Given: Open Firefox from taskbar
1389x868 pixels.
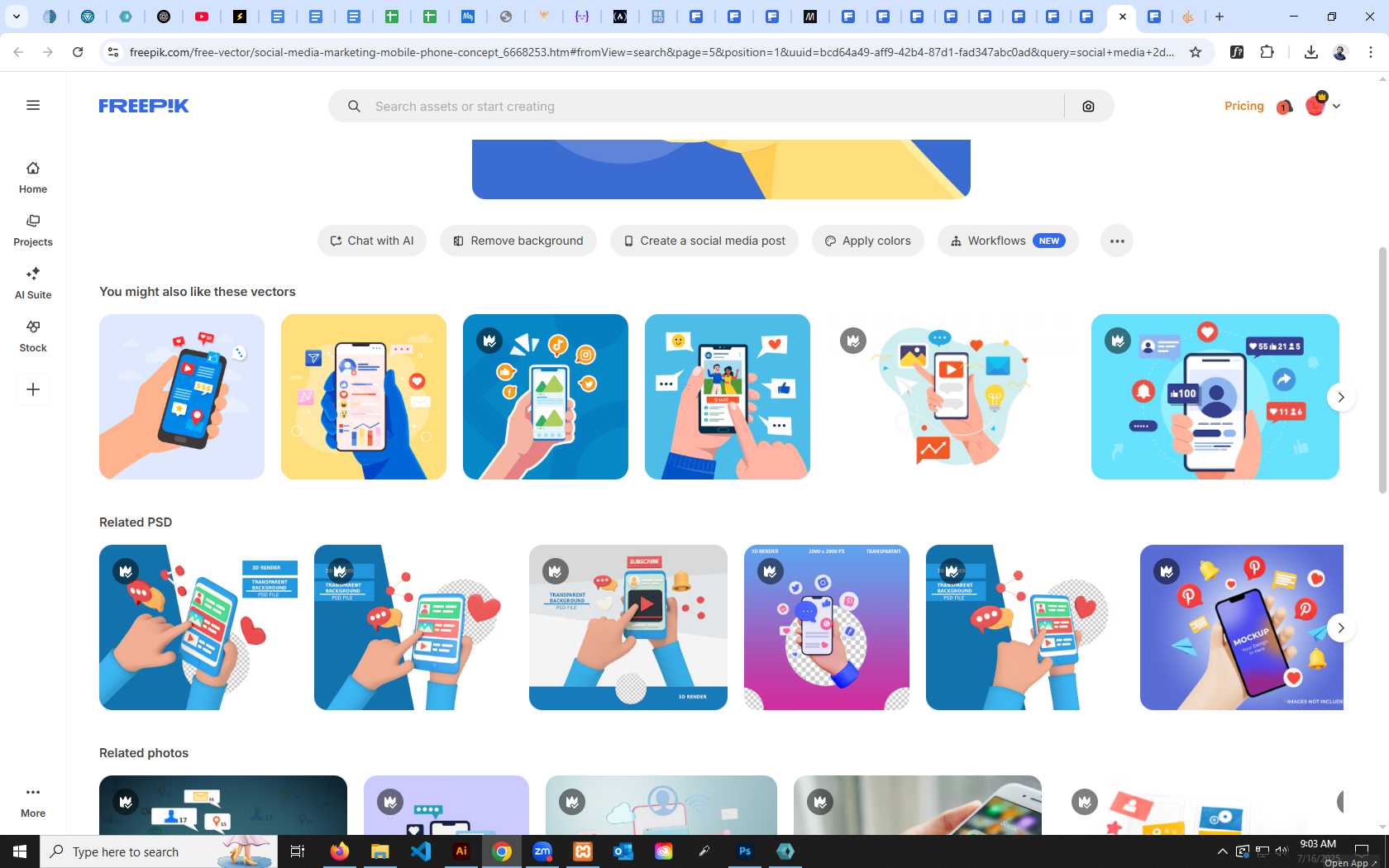Looking at the screenshot, I should (x=340, y=851).
